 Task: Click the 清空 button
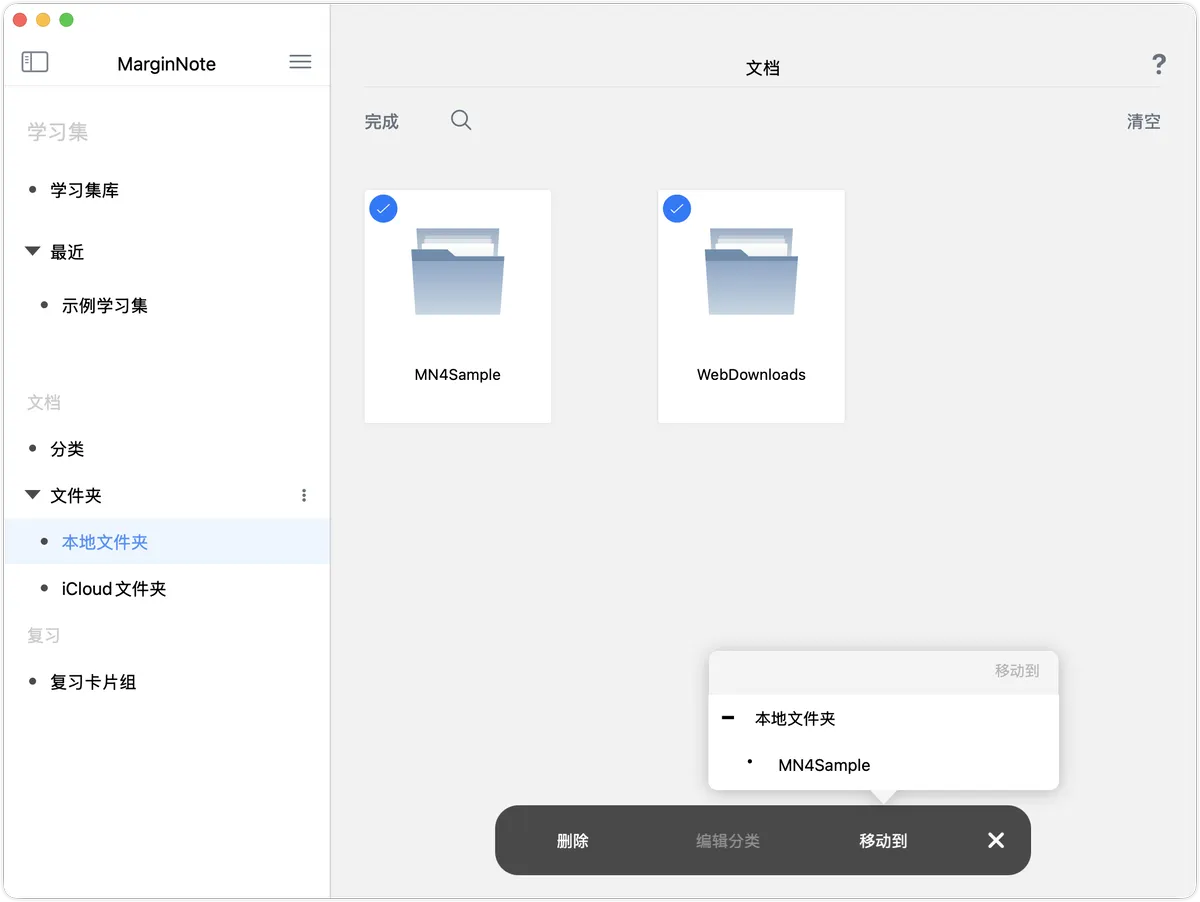coord(1144,121)
